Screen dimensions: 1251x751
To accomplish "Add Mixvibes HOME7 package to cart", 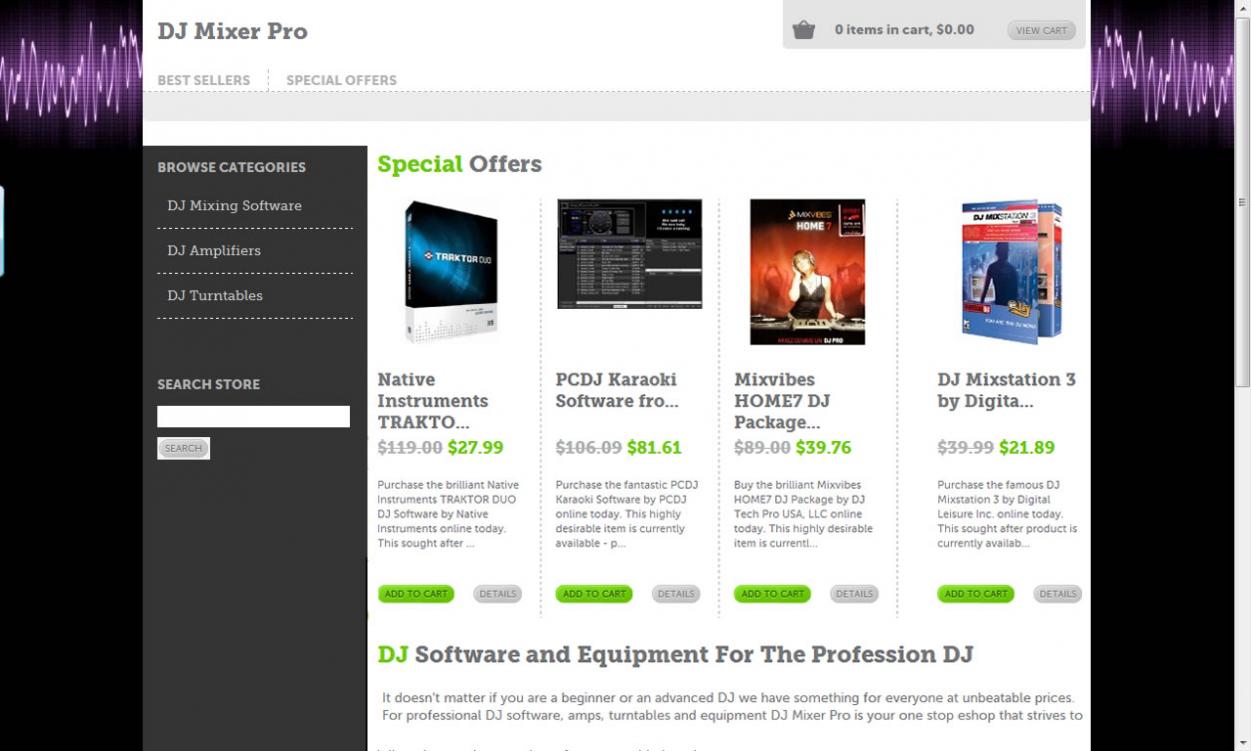I will tap(772, 594).
